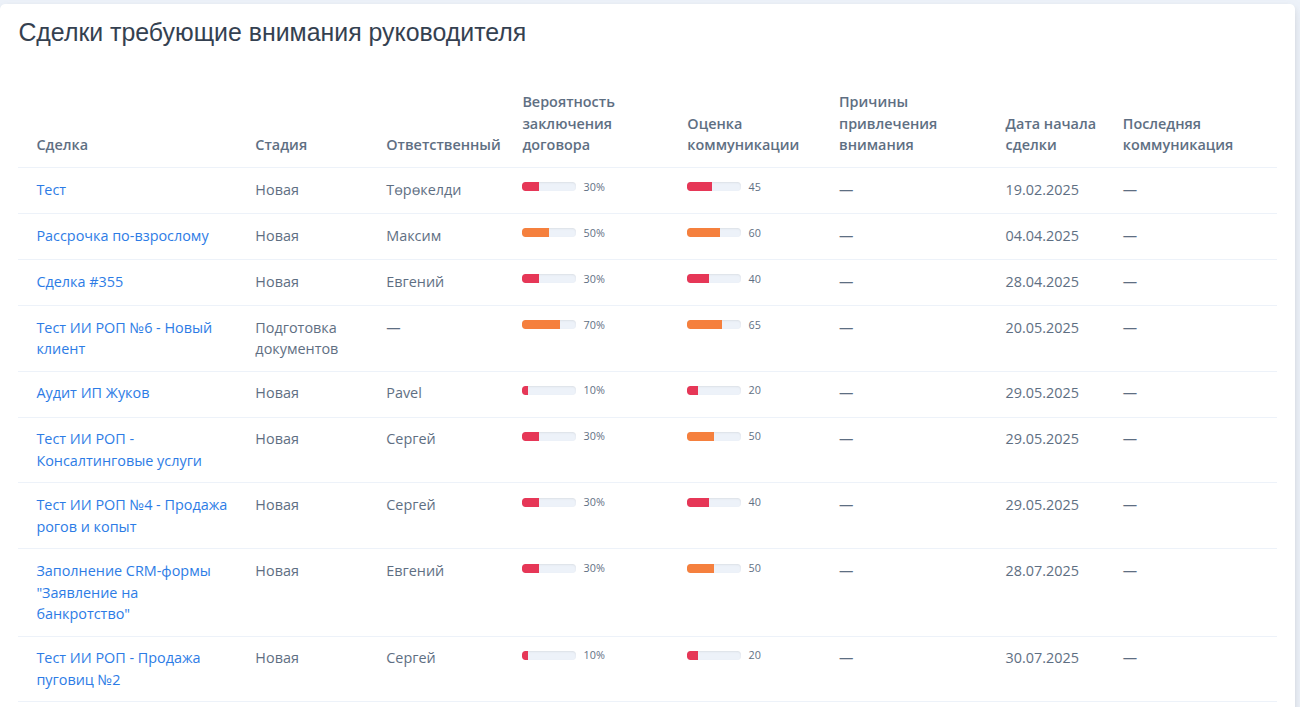Click the 70% contract probability bar

point(549,325)
